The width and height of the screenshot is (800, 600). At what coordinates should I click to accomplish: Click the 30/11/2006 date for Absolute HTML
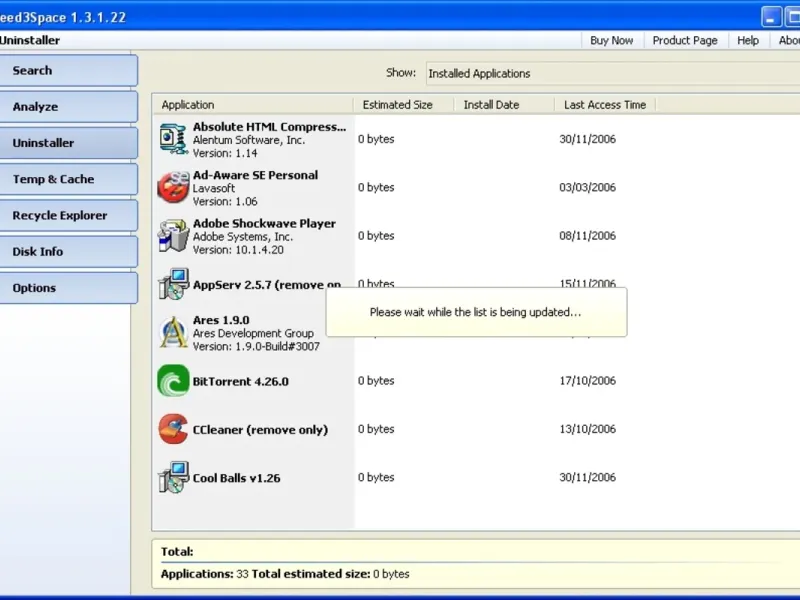point(587,139)
